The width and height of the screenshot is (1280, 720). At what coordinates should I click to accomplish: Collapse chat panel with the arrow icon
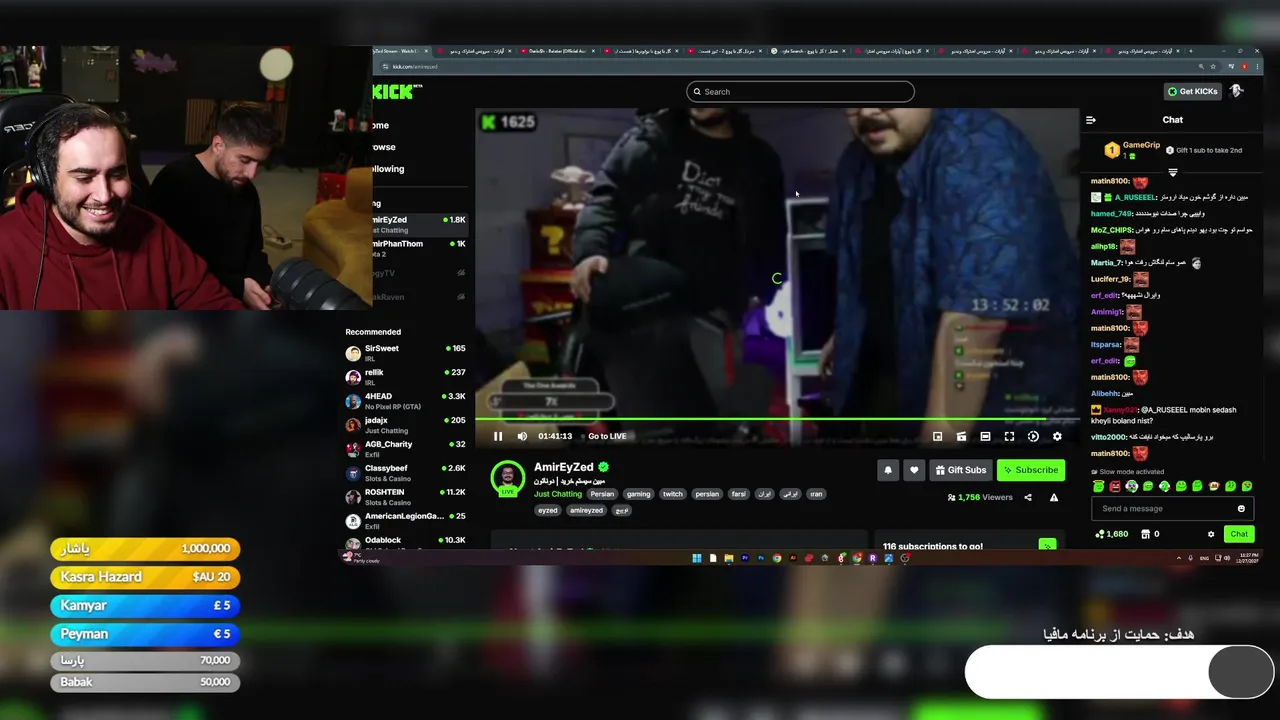click(1091, 120)
